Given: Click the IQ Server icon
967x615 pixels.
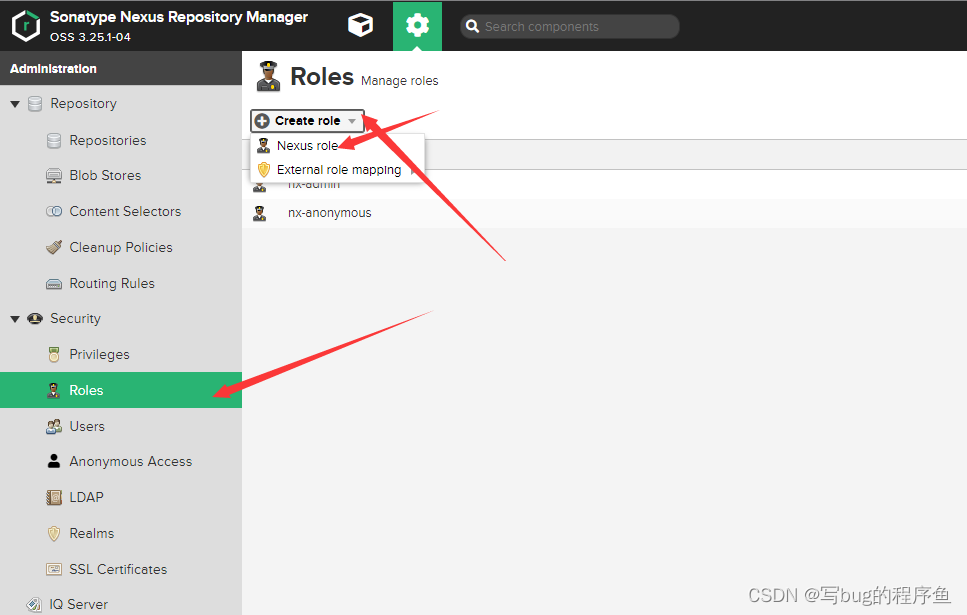Looking at the screenshot, I should point(34,605).
